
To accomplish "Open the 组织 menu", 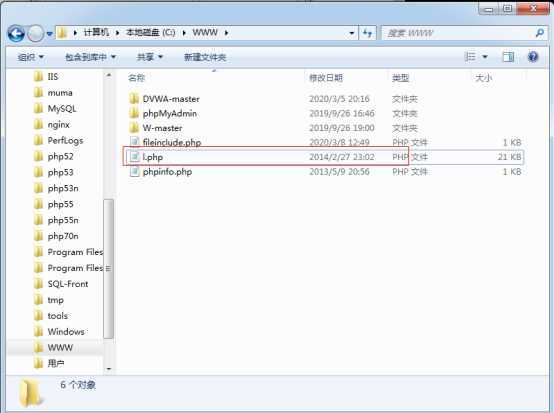I will click(30, 57).
